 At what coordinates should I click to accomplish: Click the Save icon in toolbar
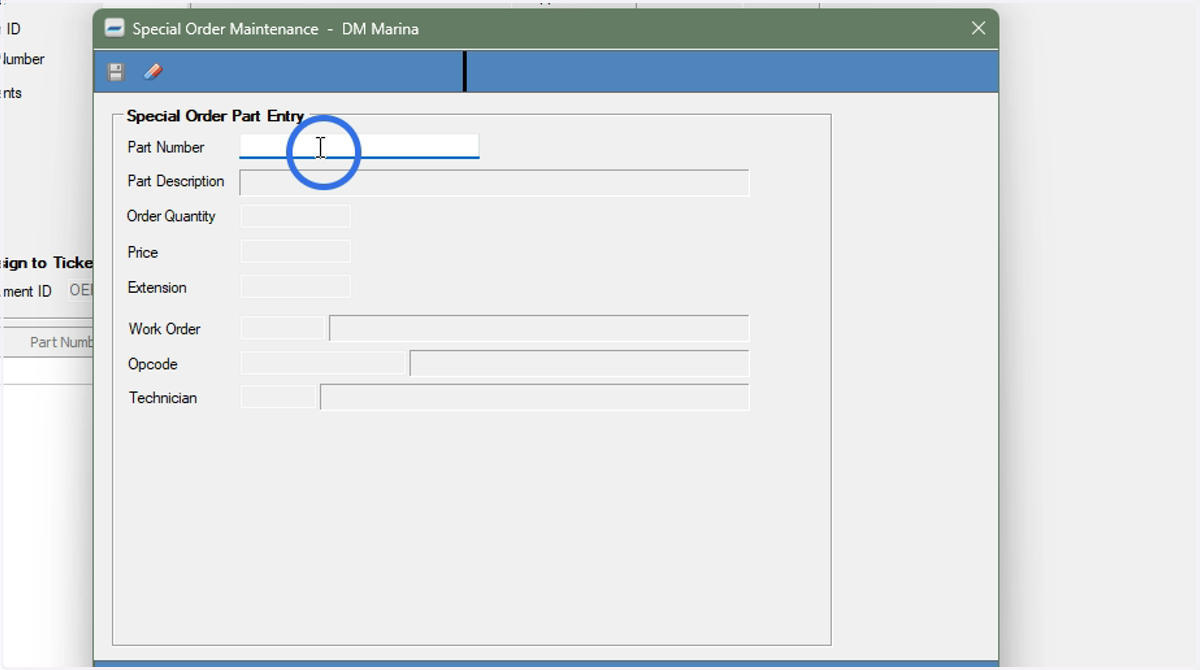116,72
